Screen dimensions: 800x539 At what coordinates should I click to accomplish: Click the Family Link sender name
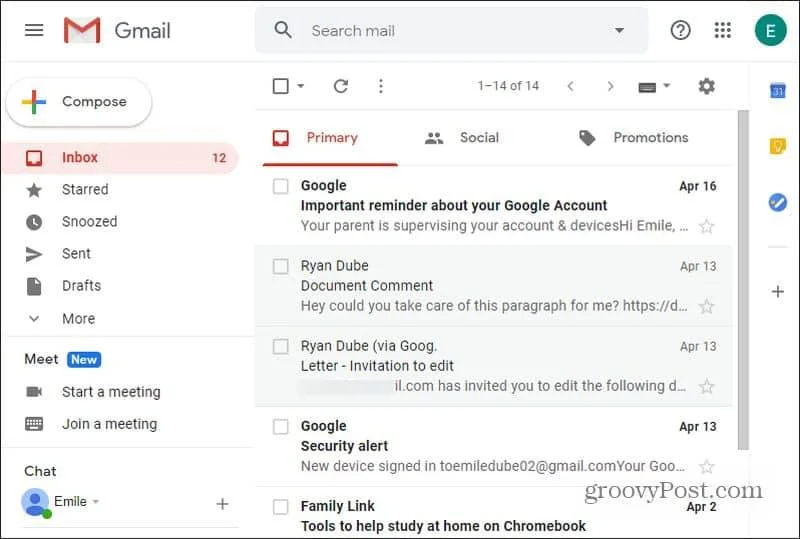click(338, 506)
